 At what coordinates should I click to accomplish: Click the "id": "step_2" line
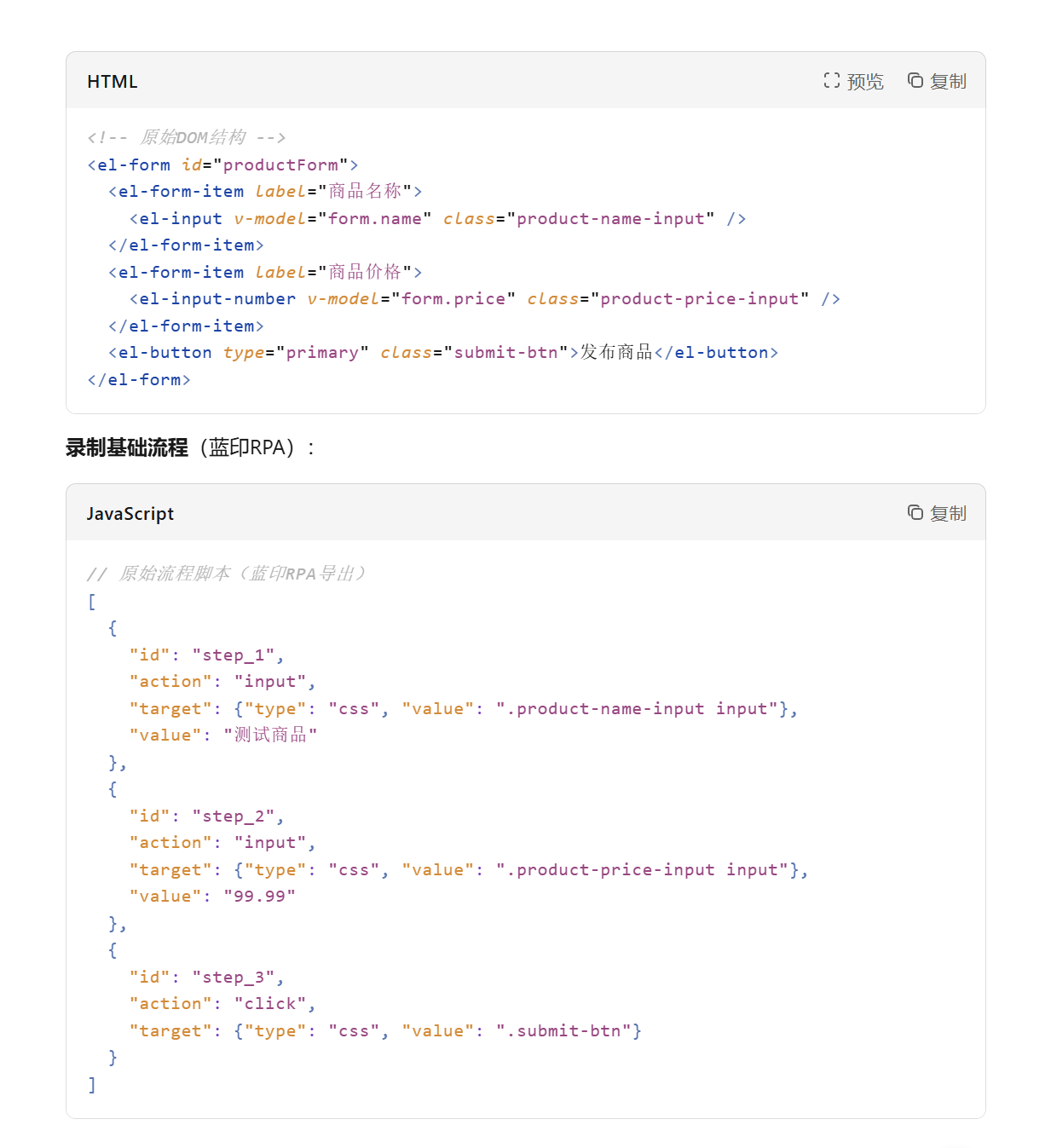point(207,816)
